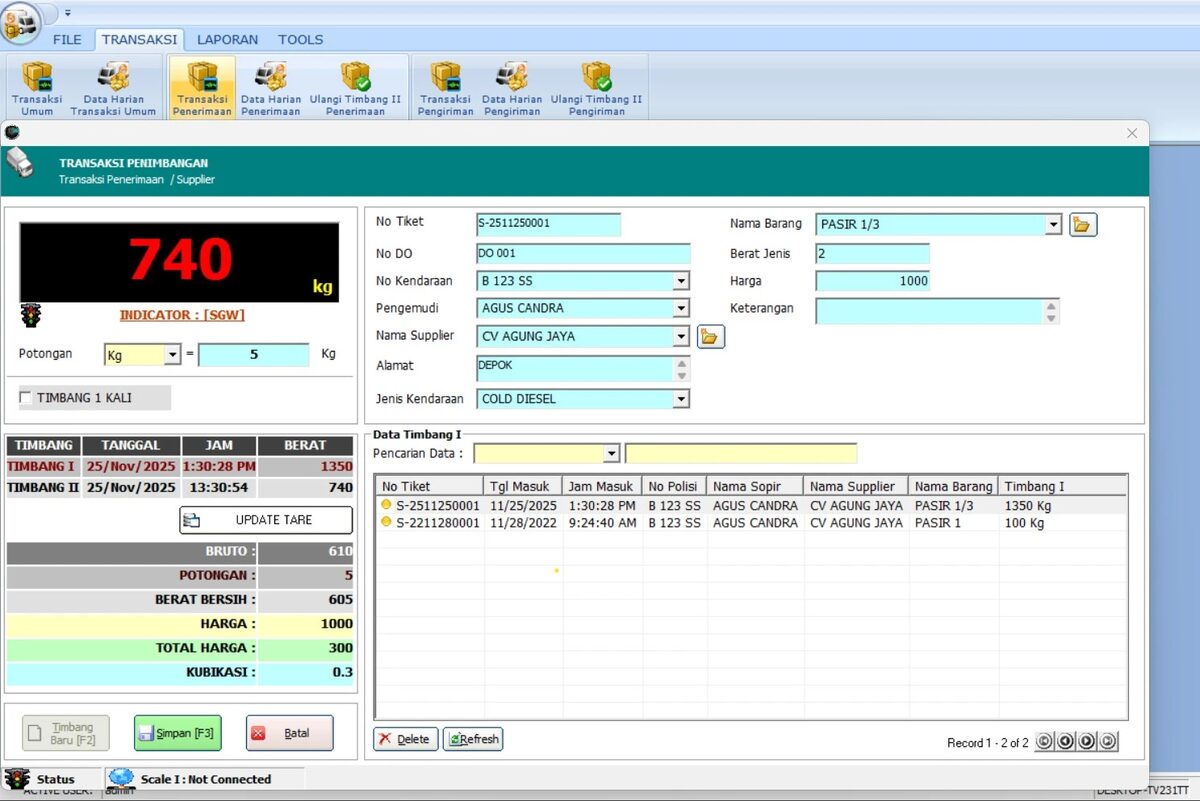1200x801 pixels.
Task: Click Refresh button below grid
Action: pyautogui.click(x=473, y=739)
